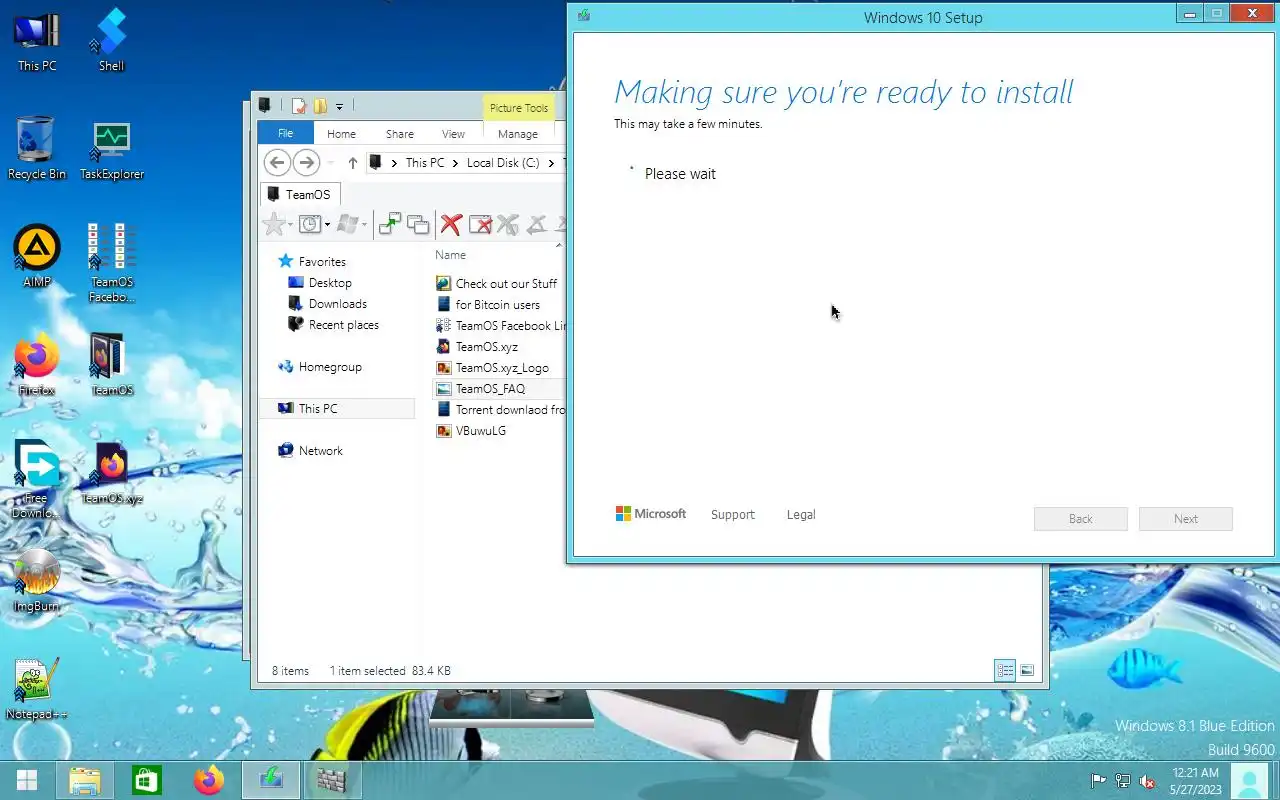The height and width of the screenshot is (800, 1280).
Task: Switch Explorer to details view
Action: coord(1005,670)
